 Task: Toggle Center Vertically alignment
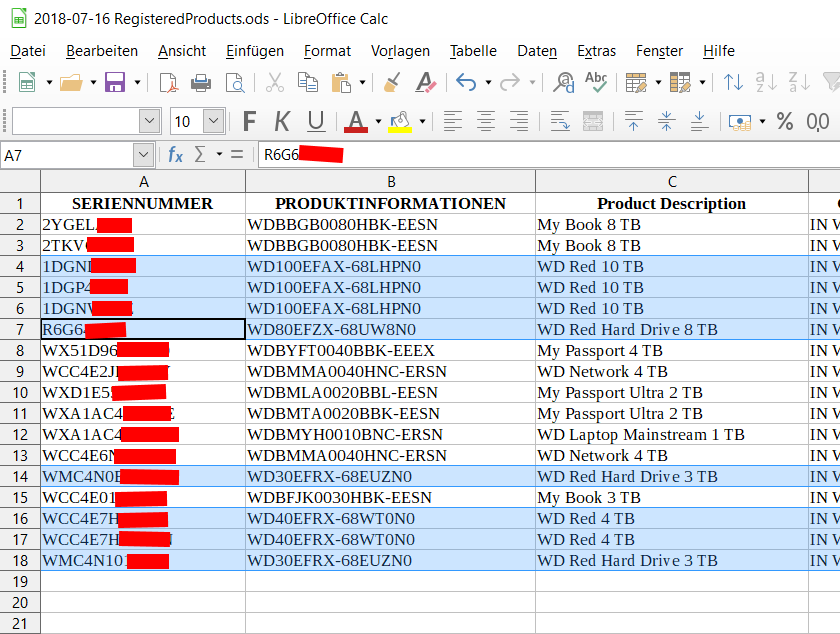point(666,122)
